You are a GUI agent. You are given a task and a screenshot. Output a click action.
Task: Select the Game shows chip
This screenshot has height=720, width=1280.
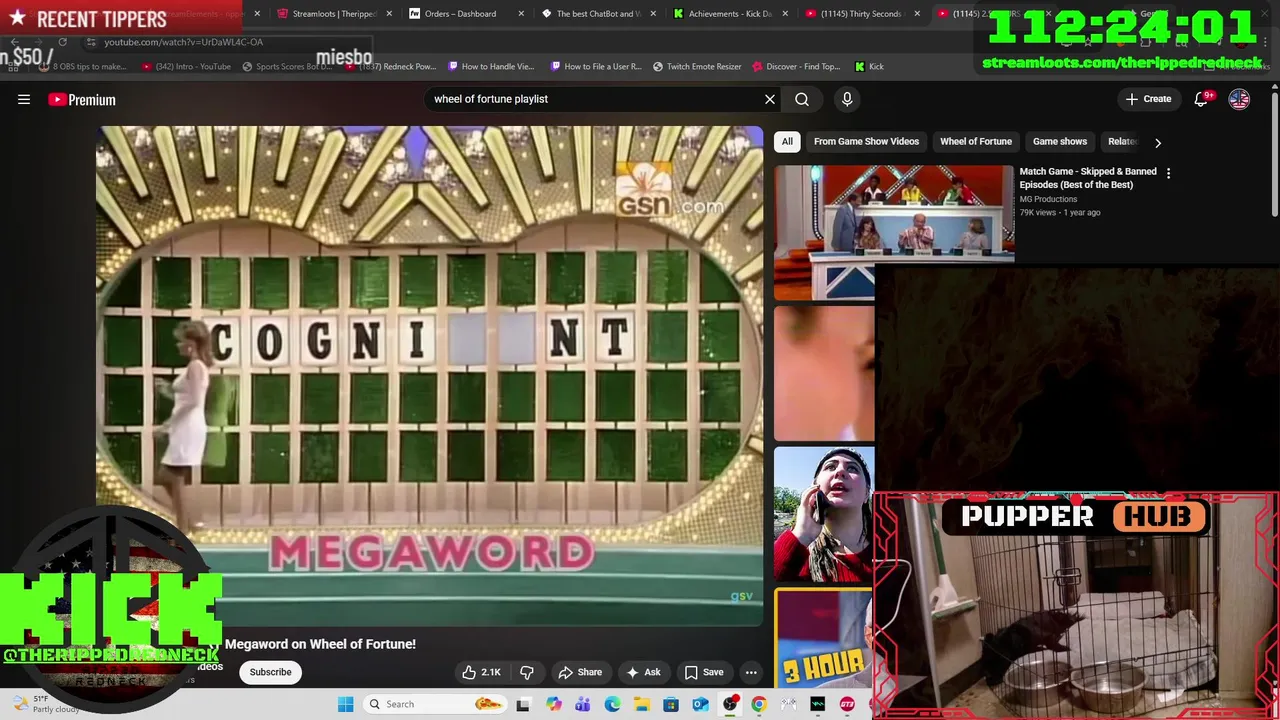(x=1060, y=141)
